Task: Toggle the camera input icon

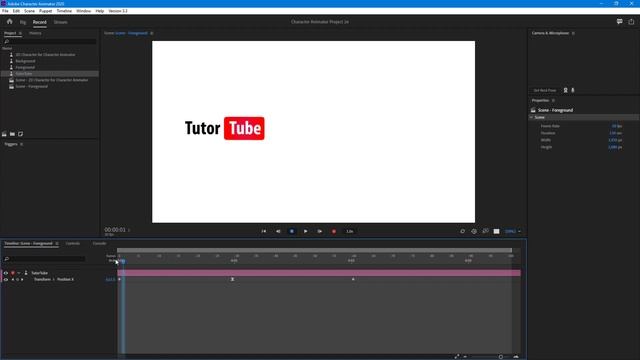Action: (566, 90)
